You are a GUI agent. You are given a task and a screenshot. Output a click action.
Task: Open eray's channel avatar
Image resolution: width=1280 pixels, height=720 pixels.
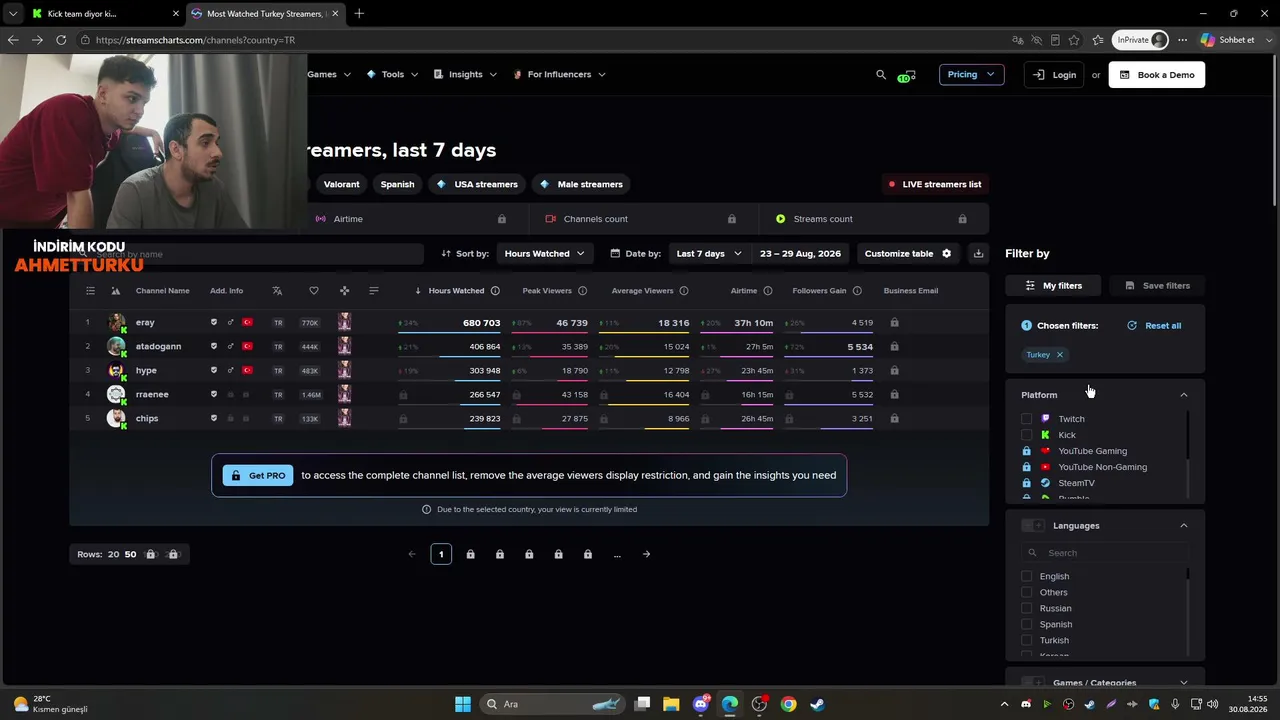(117, 322)
